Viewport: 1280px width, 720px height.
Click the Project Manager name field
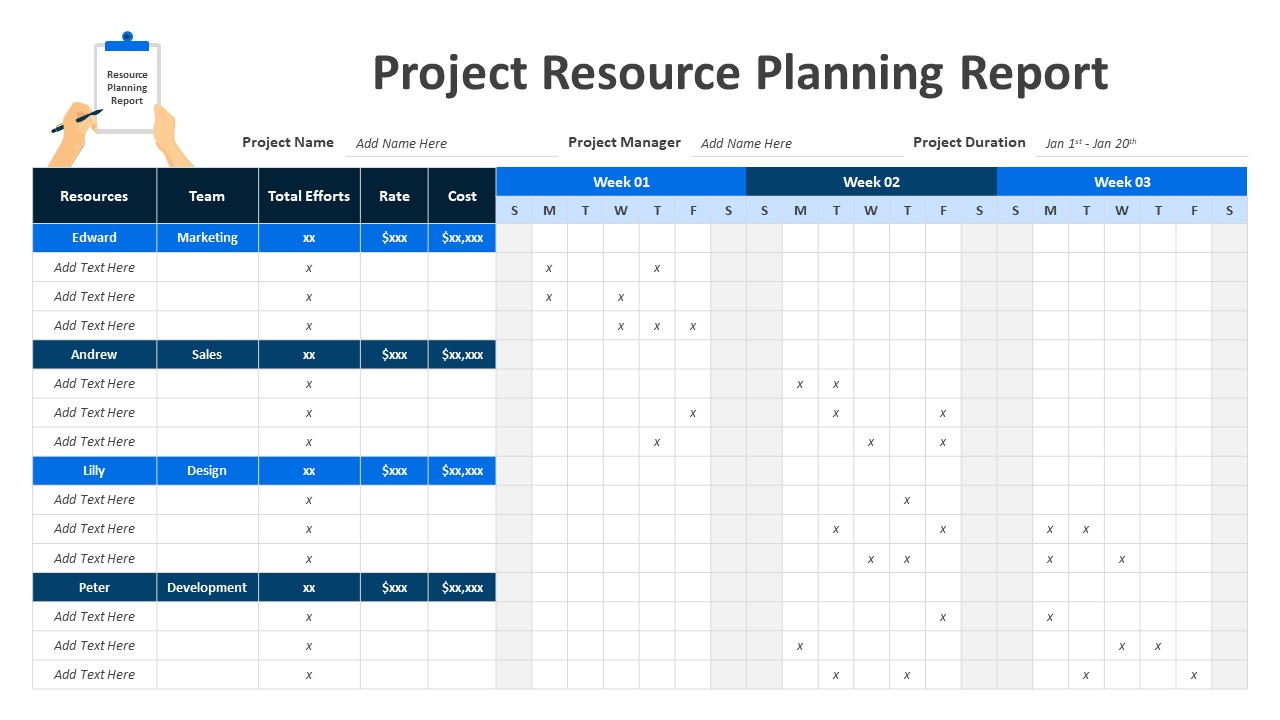click(x=797, y=144)
